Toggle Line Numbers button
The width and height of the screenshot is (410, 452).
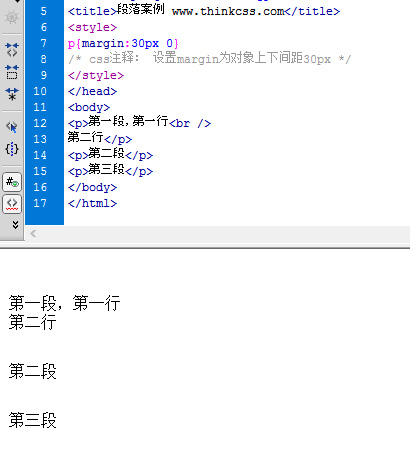coord(12,182)
